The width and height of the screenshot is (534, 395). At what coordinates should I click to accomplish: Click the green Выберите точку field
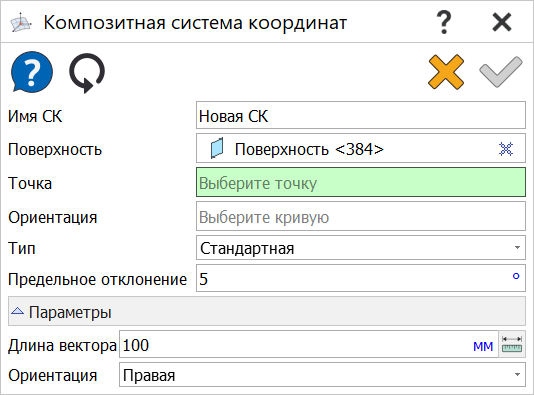click(x=361, y=182)
